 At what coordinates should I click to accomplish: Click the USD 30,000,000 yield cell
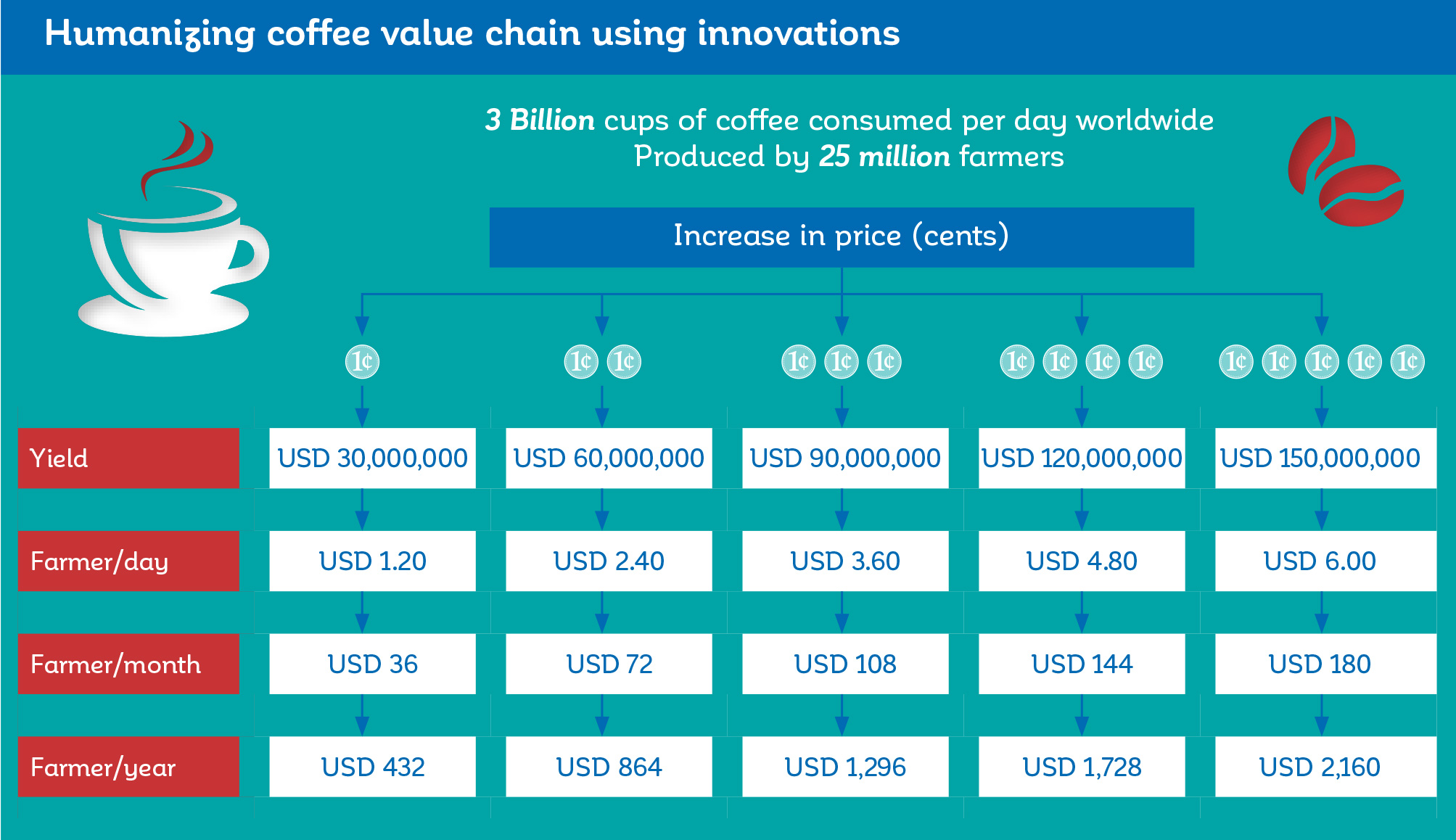click(372, 458)
